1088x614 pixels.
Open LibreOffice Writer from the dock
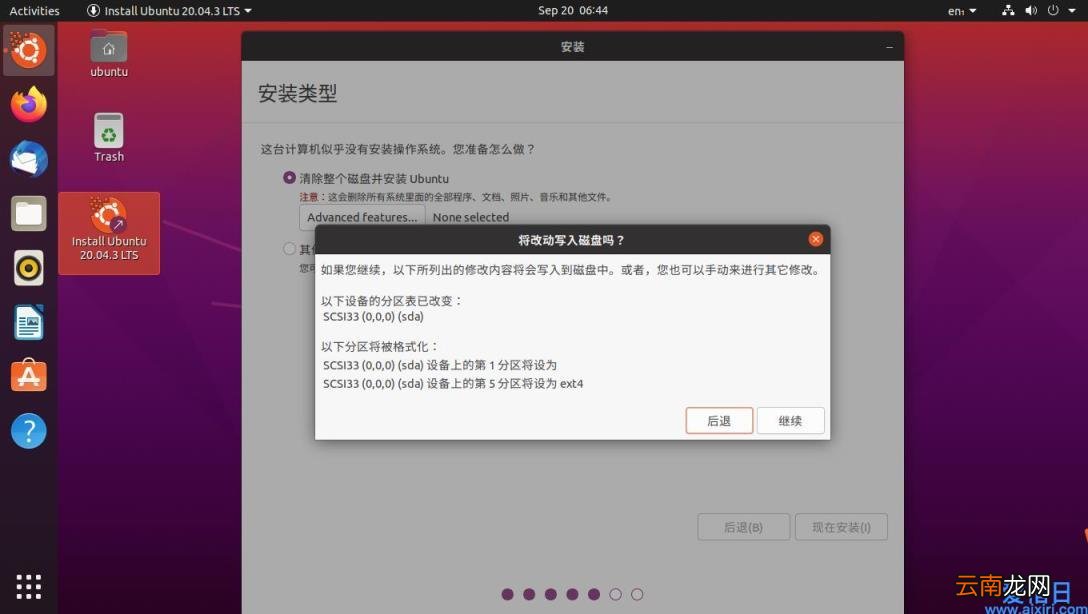(x=28, y=322)
